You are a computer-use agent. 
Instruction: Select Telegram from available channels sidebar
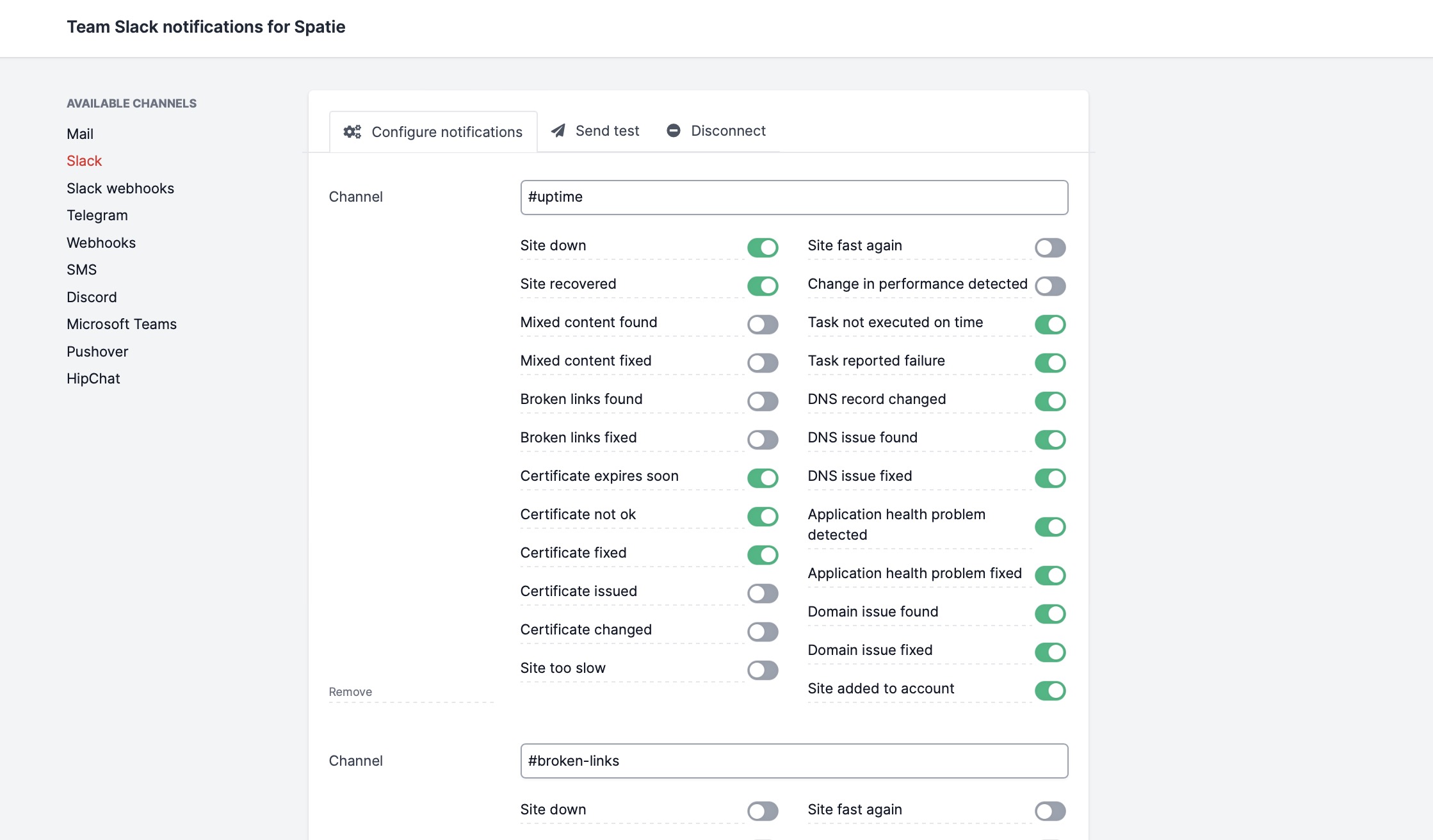click(96, 215)
